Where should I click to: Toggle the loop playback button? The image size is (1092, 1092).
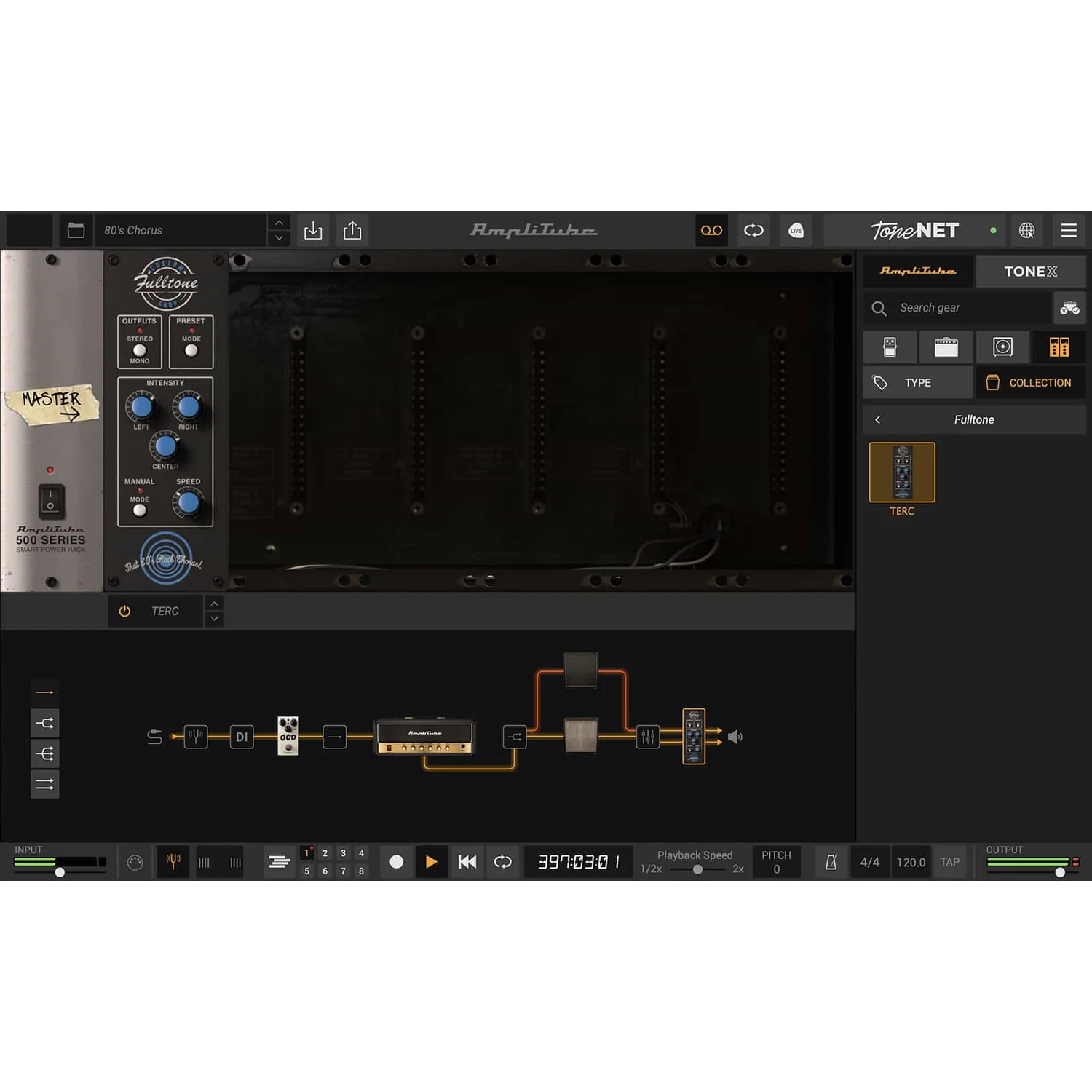coord(503,862)
